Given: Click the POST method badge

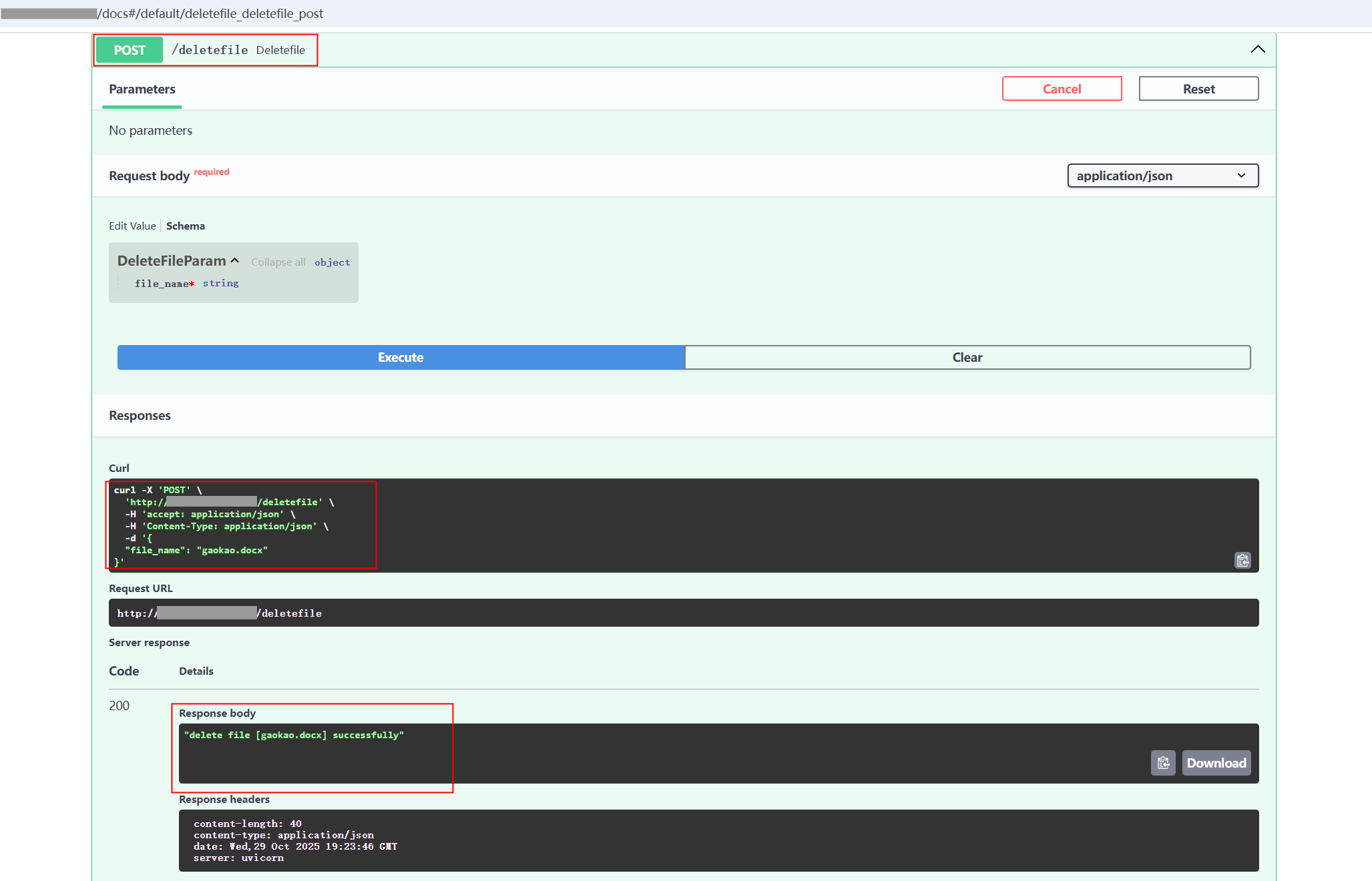Looking at the screenshot, I should (x=130, y=50).
